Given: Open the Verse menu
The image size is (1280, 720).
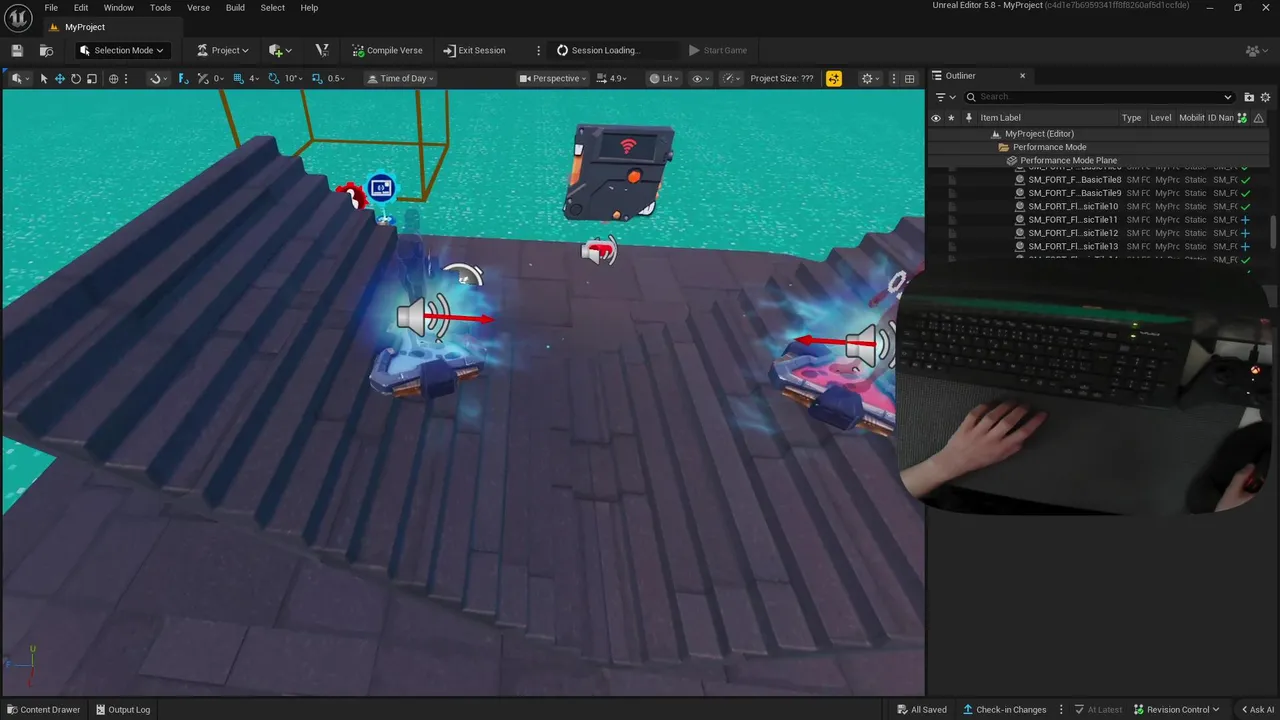Looking at the screenshot, I should point(198,8).
